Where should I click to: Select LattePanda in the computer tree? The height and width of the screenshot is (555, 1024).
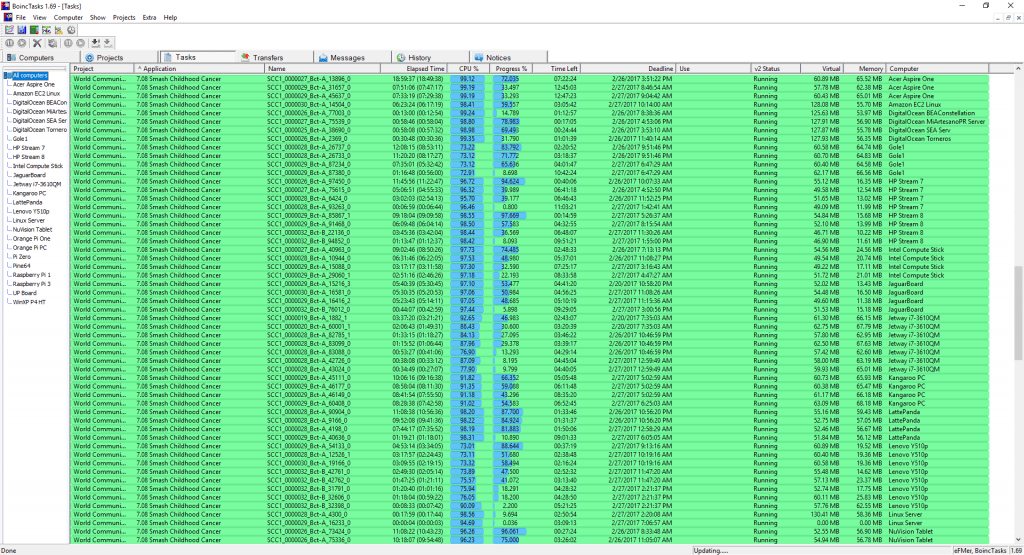tap(27, 202)
